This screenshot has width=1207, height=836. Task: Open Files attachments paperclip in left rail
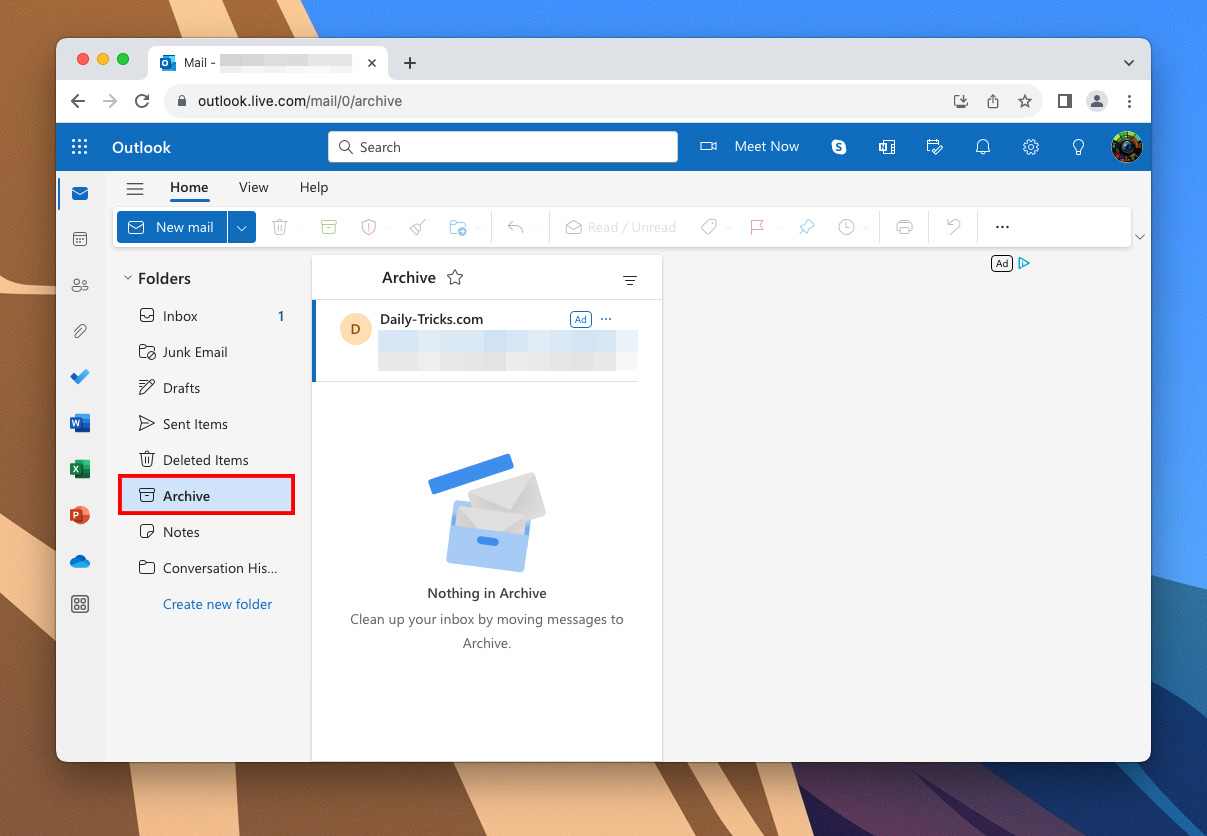pos(80,331)
